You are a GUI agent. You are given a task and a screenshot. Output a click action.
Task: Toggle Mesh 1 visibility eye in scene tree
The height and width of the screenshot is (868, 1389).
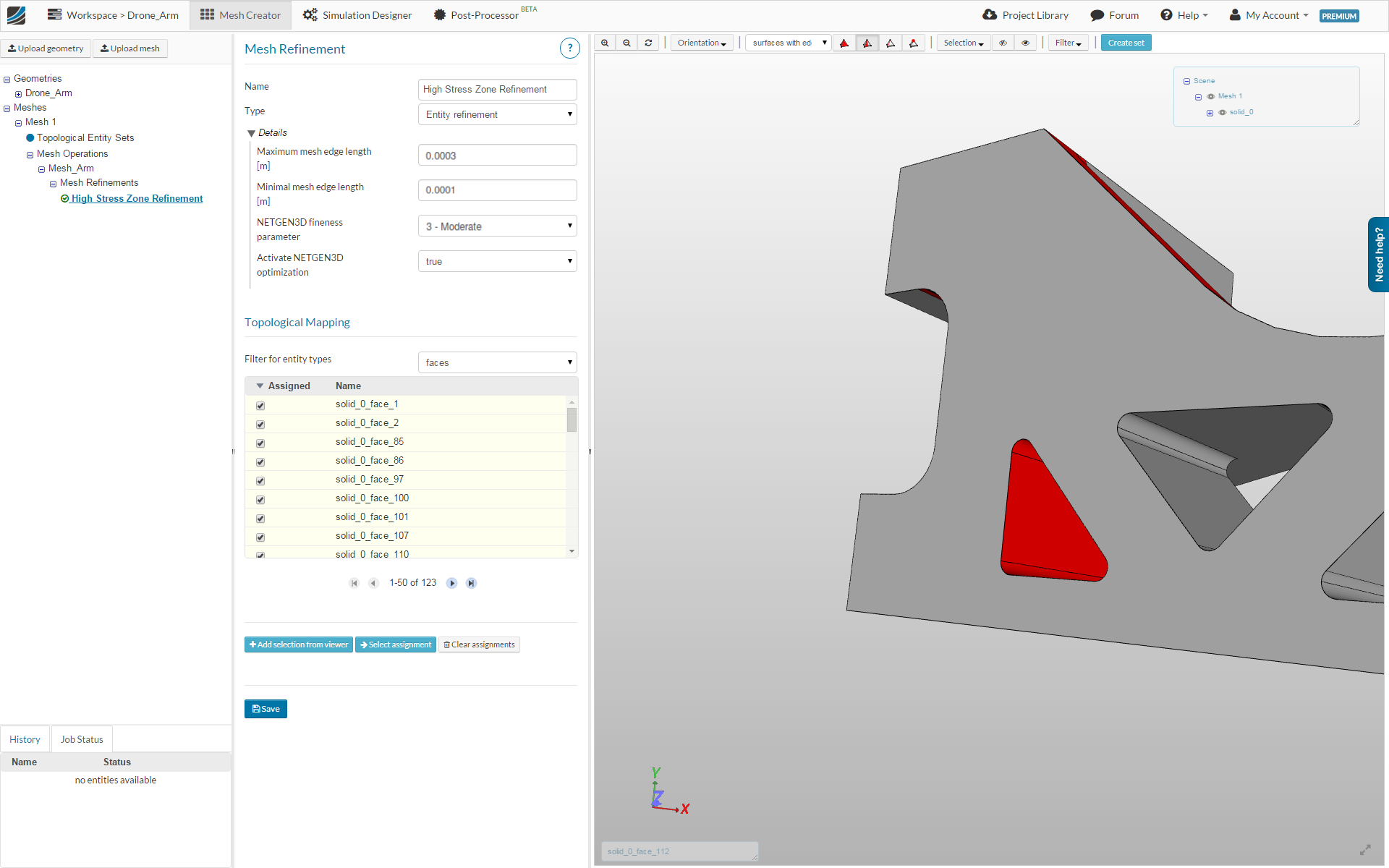click(1211, 96)
